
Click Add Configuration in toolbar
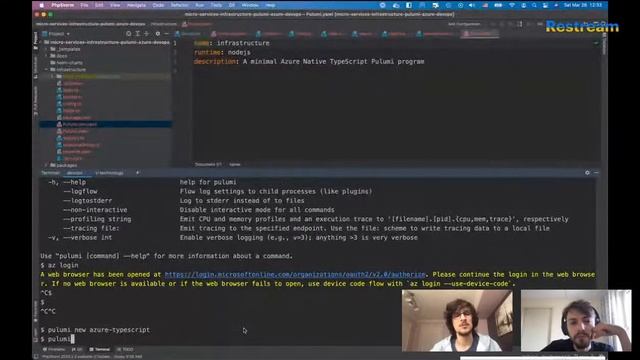point(464,24)
